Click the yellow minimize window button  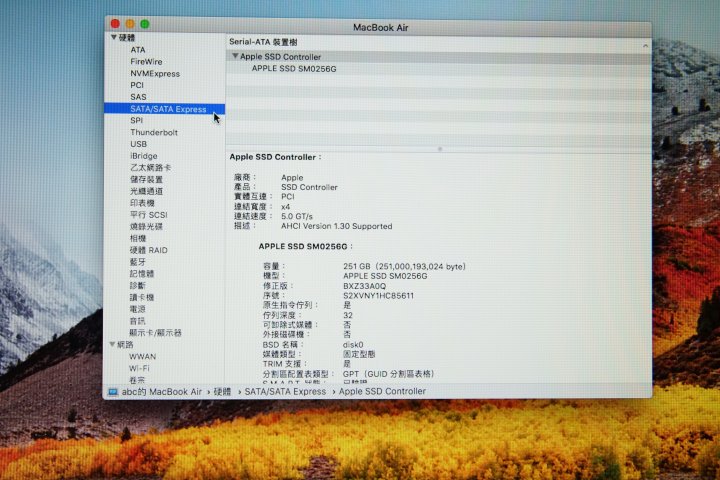pyautogui.click(x=130, y=23)
